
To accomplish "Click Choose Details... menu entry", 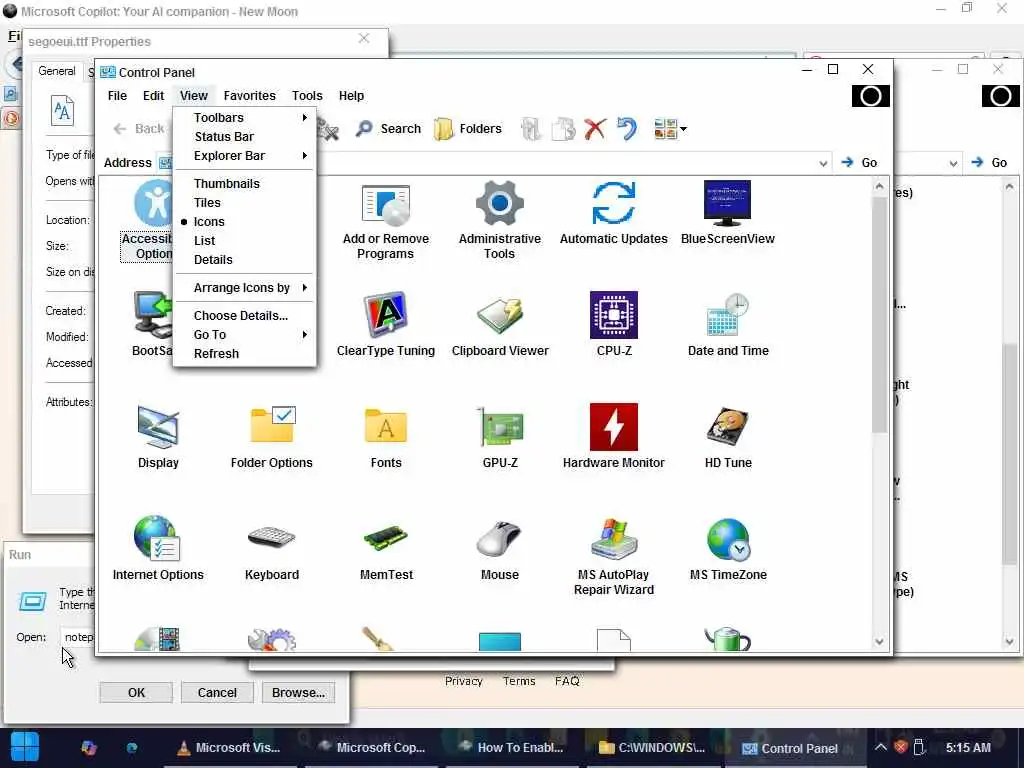I will click(x=244, y=315).
